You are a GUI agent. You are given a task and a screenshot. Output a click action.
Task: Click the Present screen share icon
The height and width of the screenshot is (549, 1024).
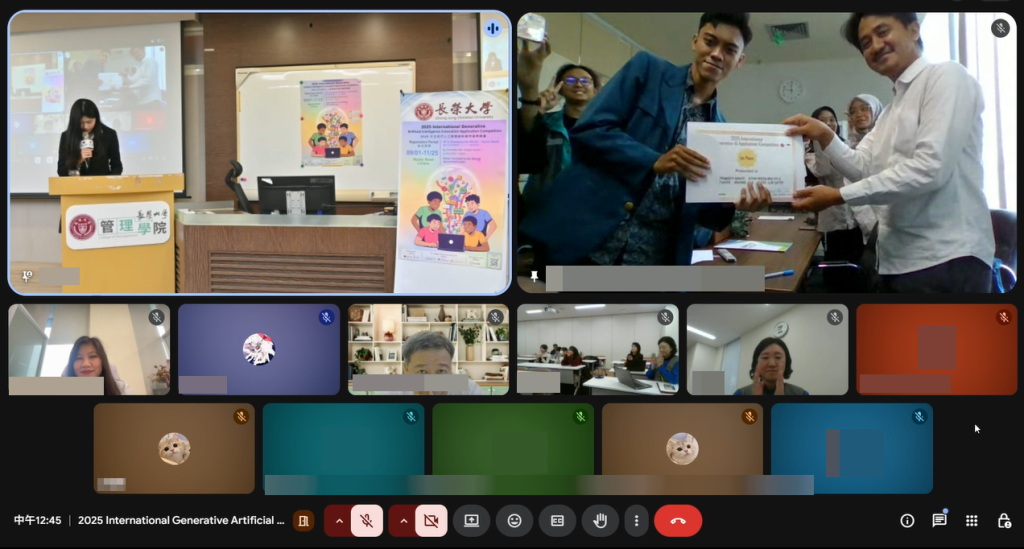[471, 521]
